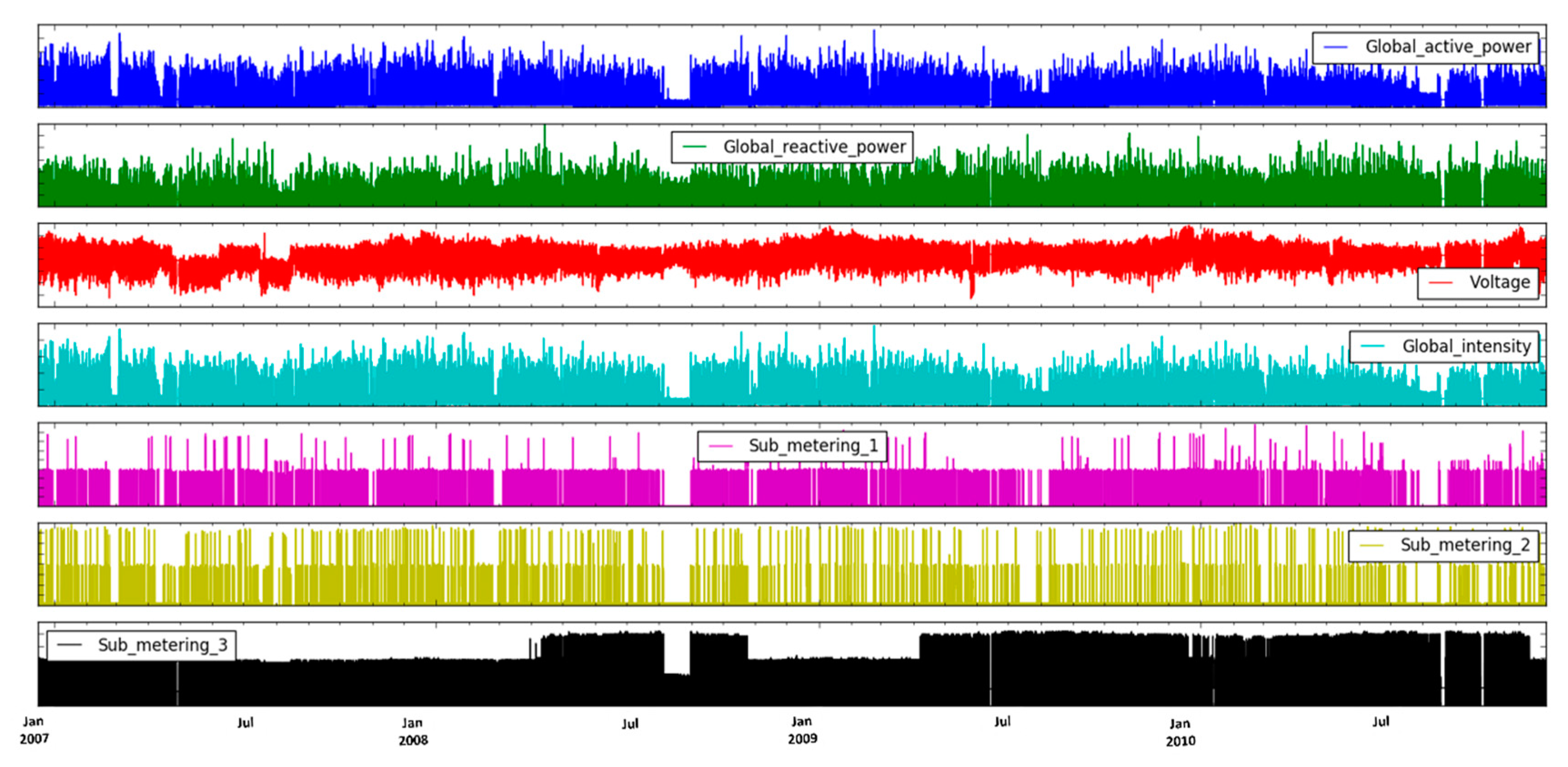Click the yellow Sub_metering_2 legend line
The height and width of the screenshot is (767, 1568).
pos(1372,545)
